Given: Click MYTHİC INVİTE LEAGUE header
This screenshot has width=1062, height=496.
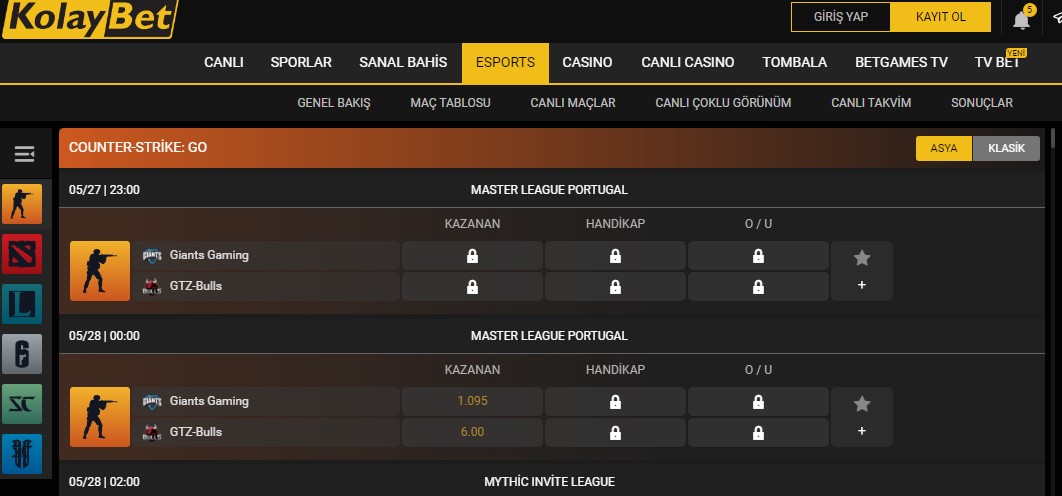Looking at the screenshot, I should coord(549,482).
